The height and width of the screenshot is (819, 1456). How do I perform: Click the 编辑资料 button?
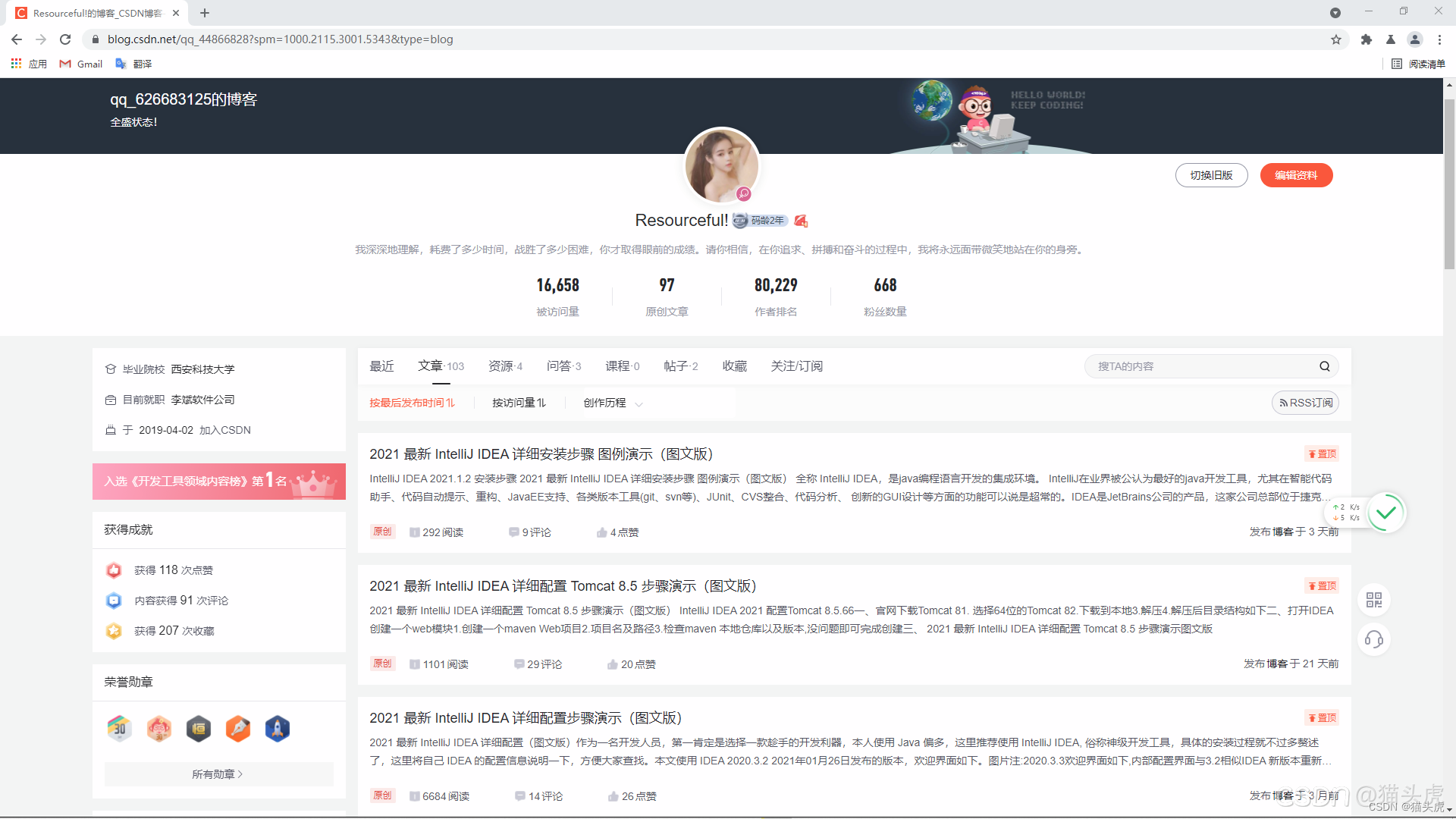[1295, 175]
